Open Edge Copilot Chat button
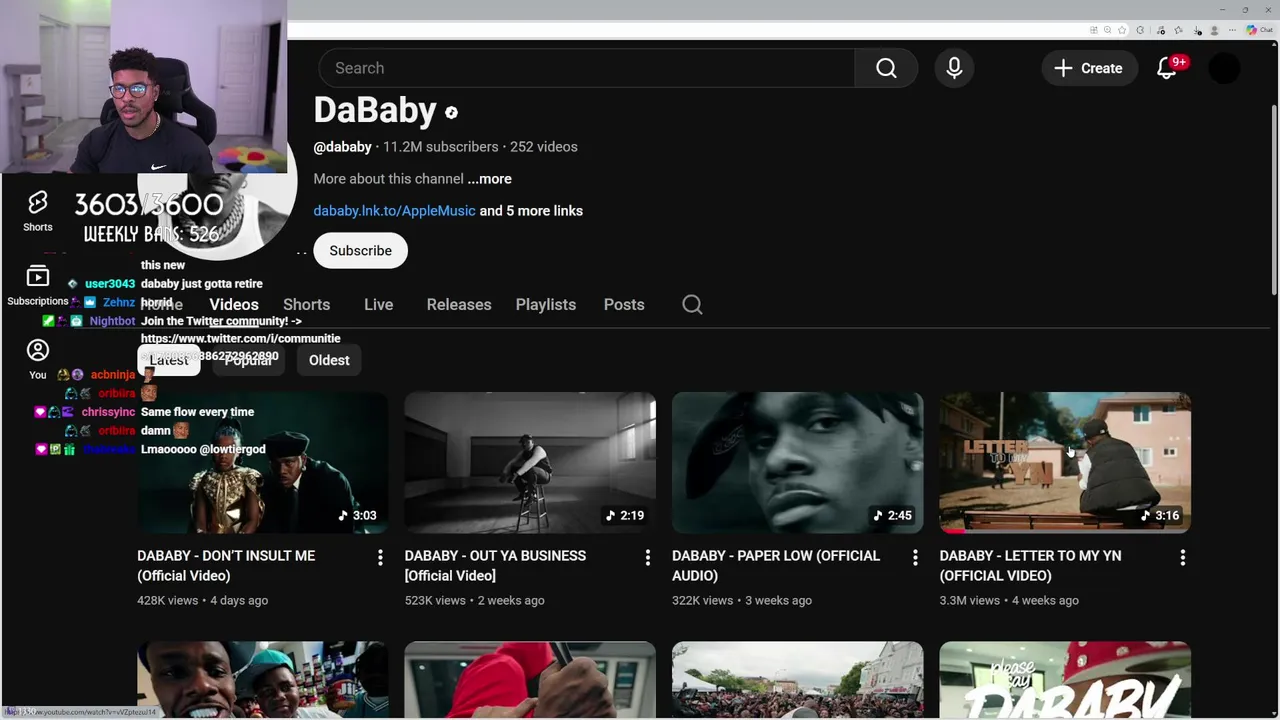This screenshot has height=720, width=1280. coord(1259,30)
